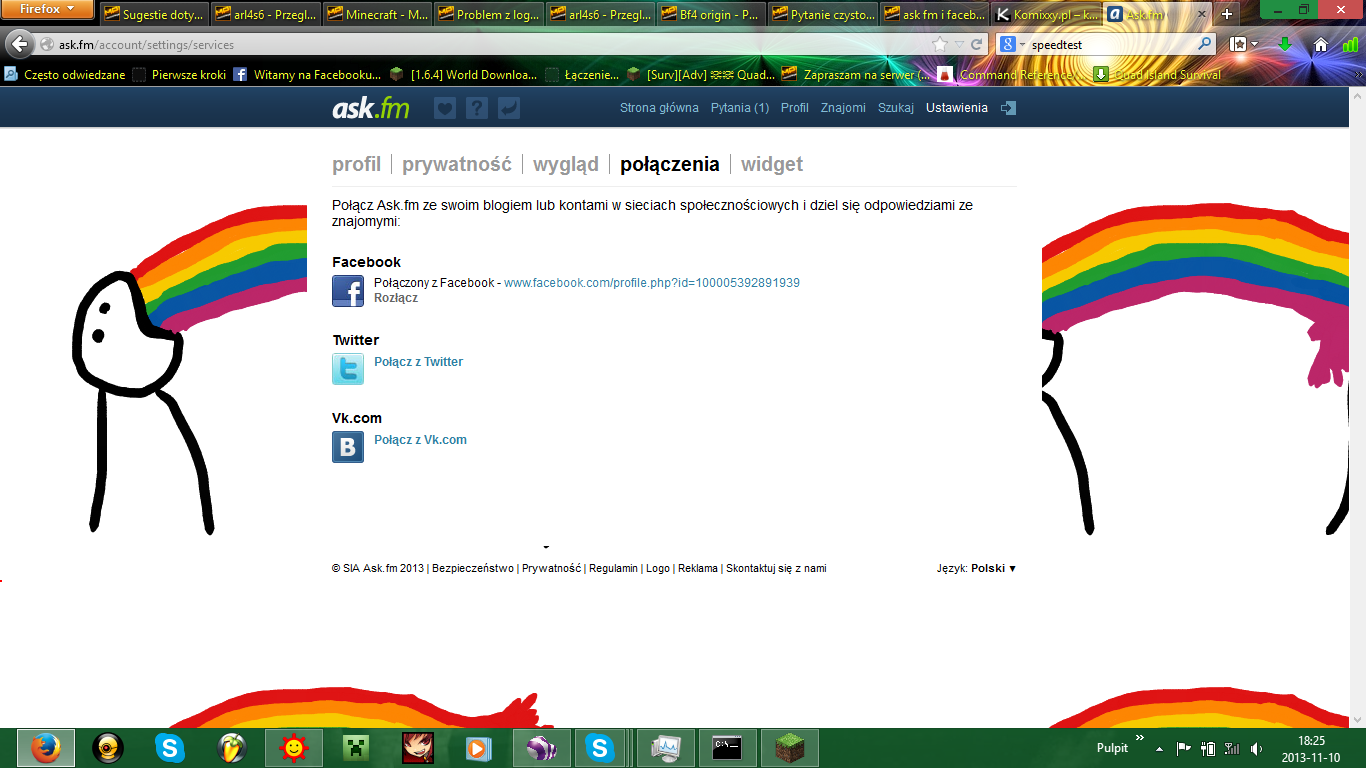
Task: Open the Minecraft grass block taskbar icon
Action: (x=789, y=748)
